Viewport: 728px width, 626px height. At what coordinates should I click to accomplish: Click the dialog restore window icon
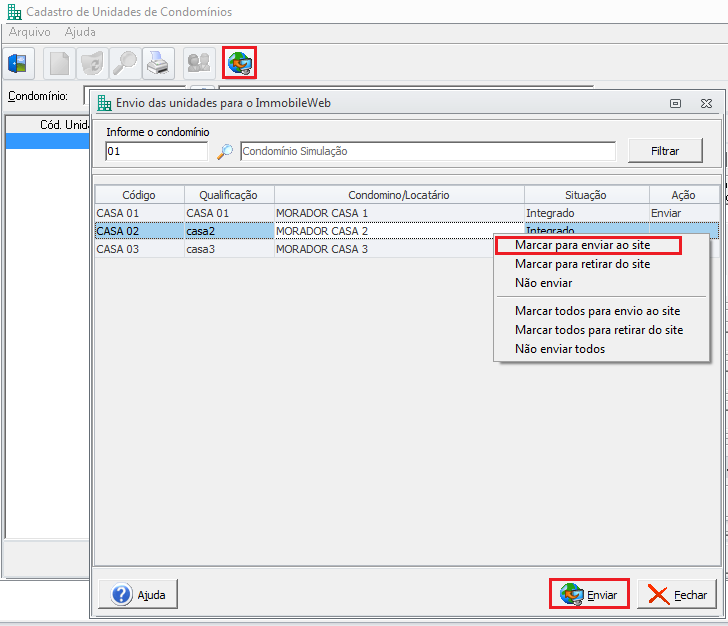[x=676, y=103]
